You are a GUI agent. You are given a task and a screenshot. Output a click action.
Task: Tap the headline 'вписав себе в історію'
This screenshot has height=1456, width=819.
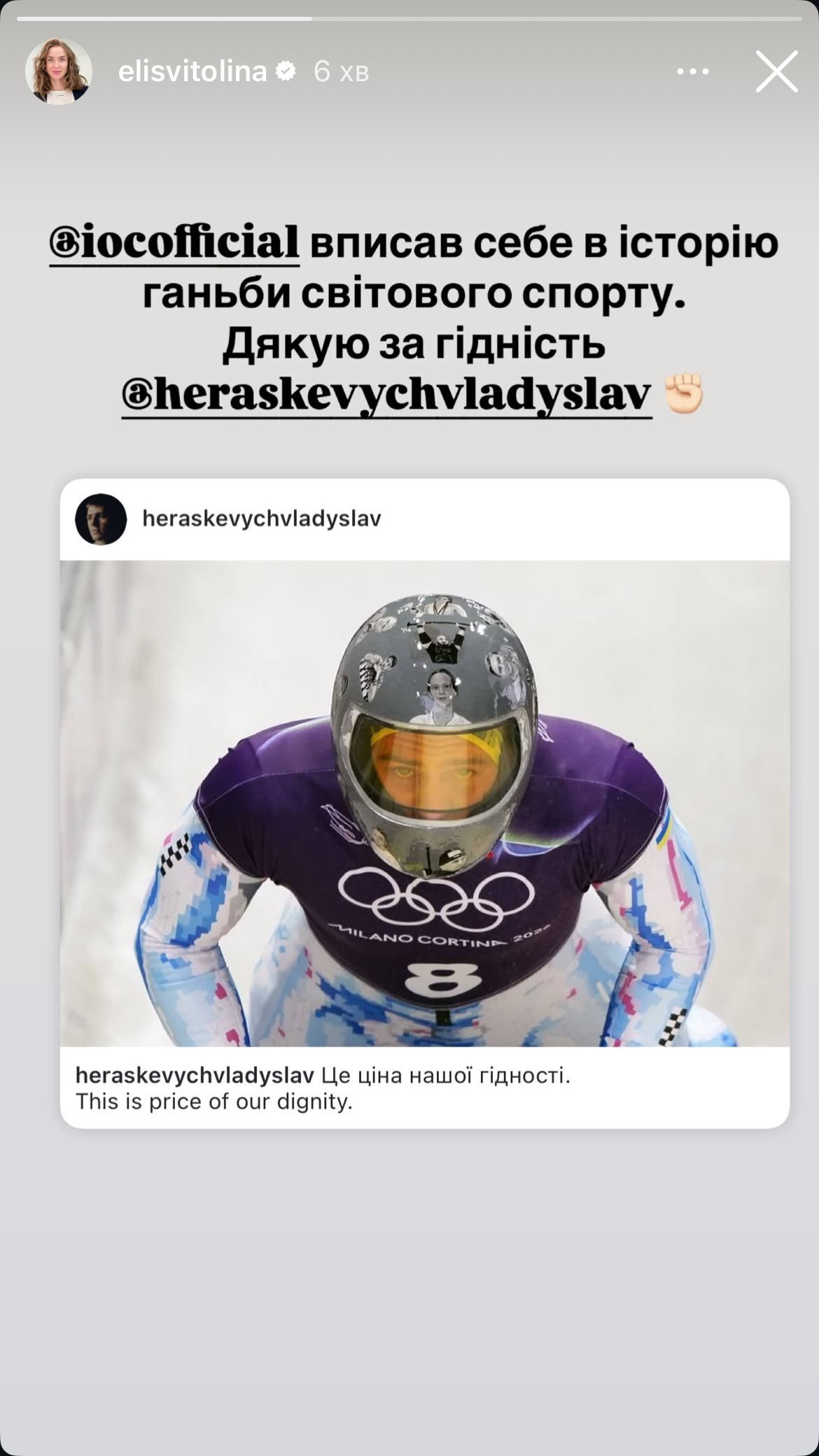click(x=544, y=244)
